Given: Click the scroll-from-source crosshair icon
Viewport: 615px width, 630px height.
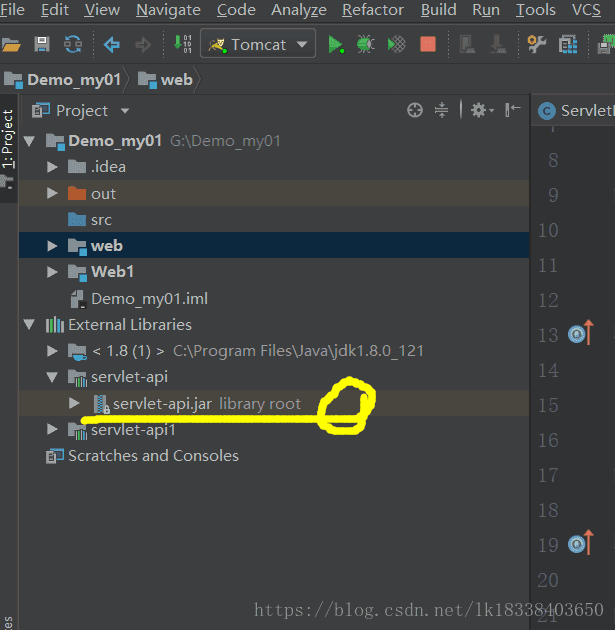Looking at the screenshot, I should click(x=415, y=110).
